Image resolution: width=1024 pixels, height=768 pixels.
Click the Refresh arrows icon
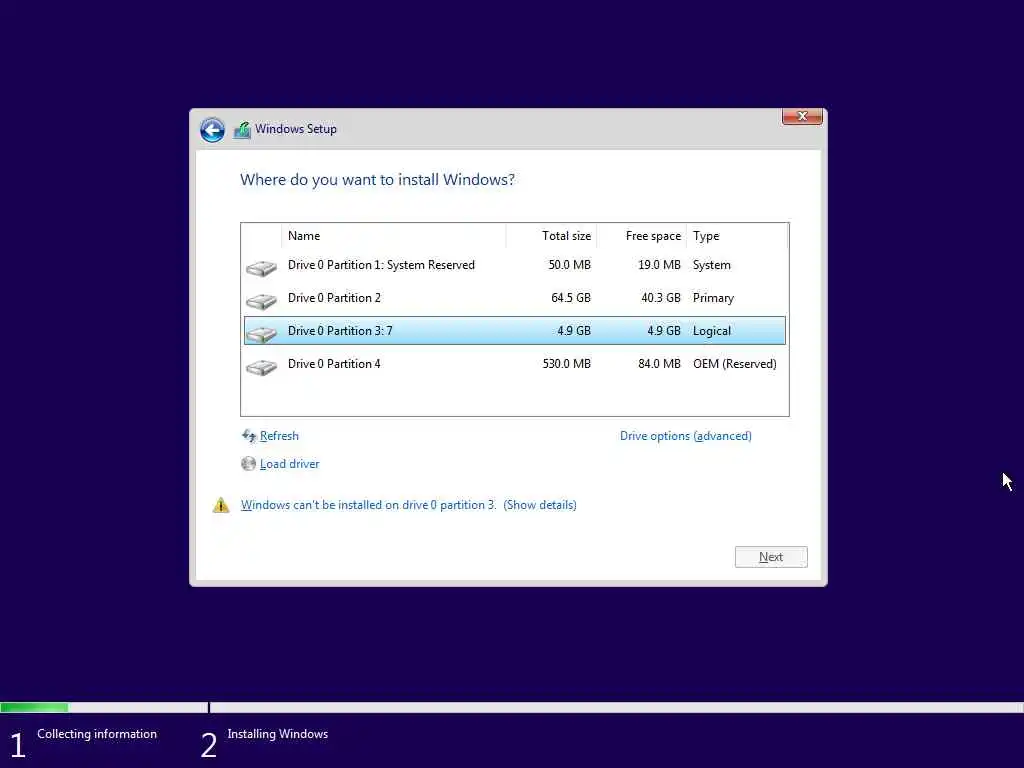click(x=249, y=436)
